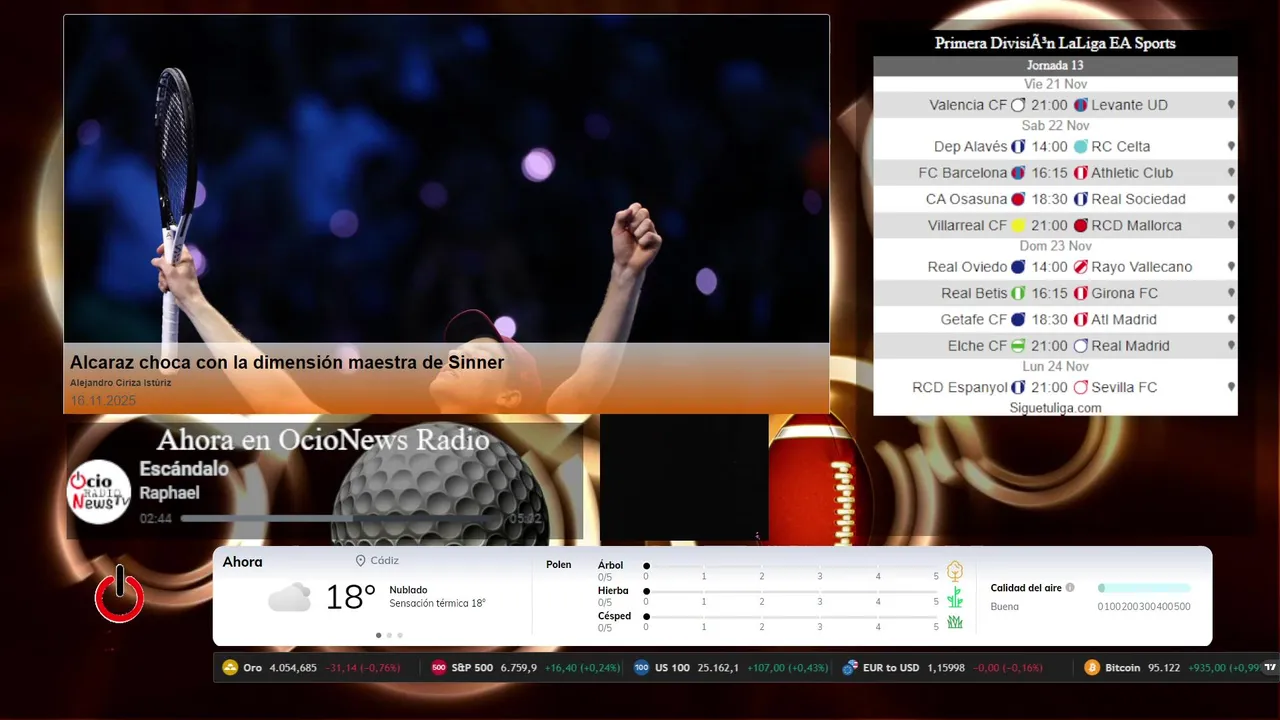The image size is (1280, 720).
Task: Click the FC Barcelona crest
Action: click(1018, 173)
